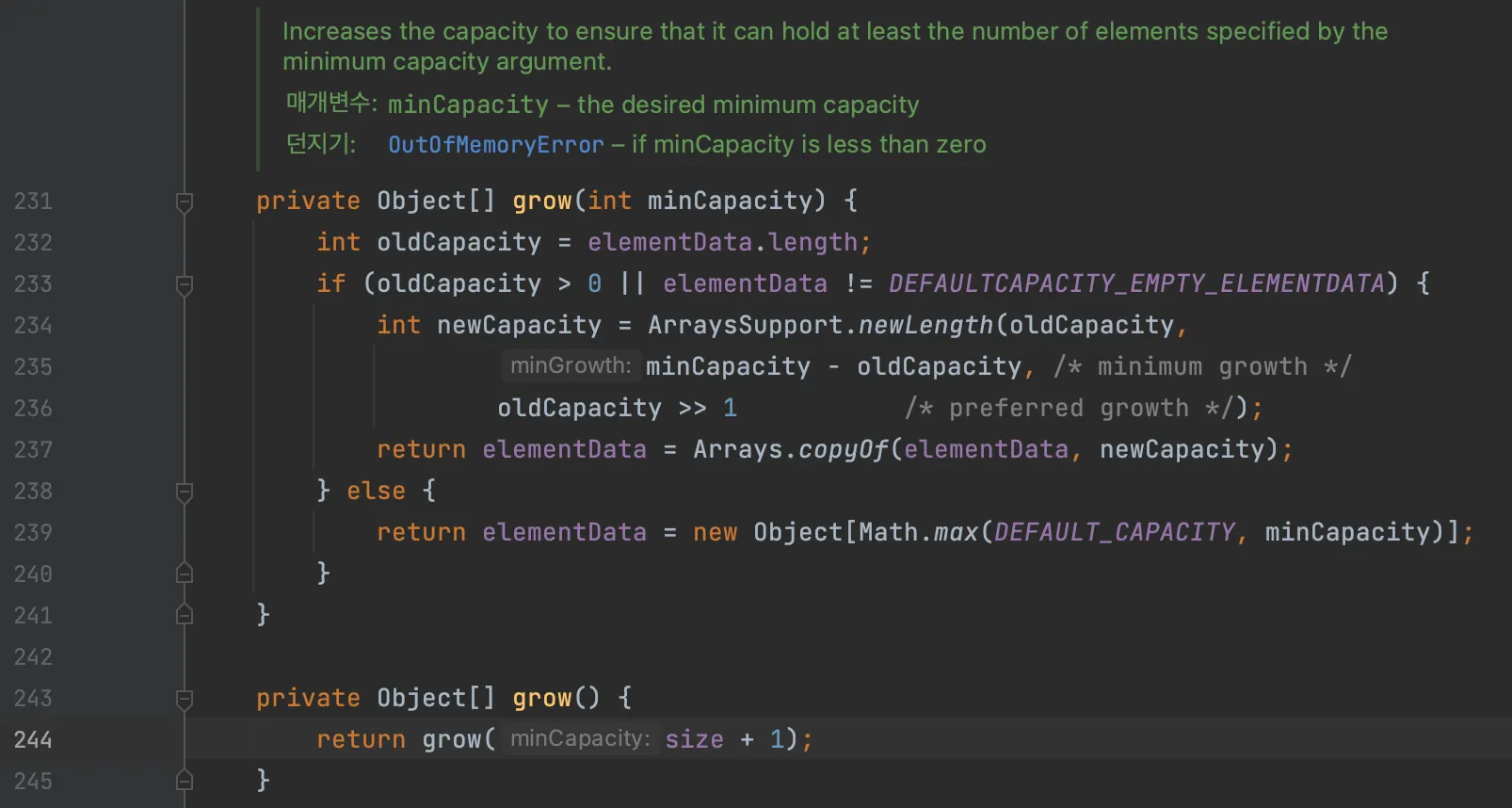The image size is (1512, 808).
Task: Click ArraysSupport on line 234
Action: (x=746, y=325)
